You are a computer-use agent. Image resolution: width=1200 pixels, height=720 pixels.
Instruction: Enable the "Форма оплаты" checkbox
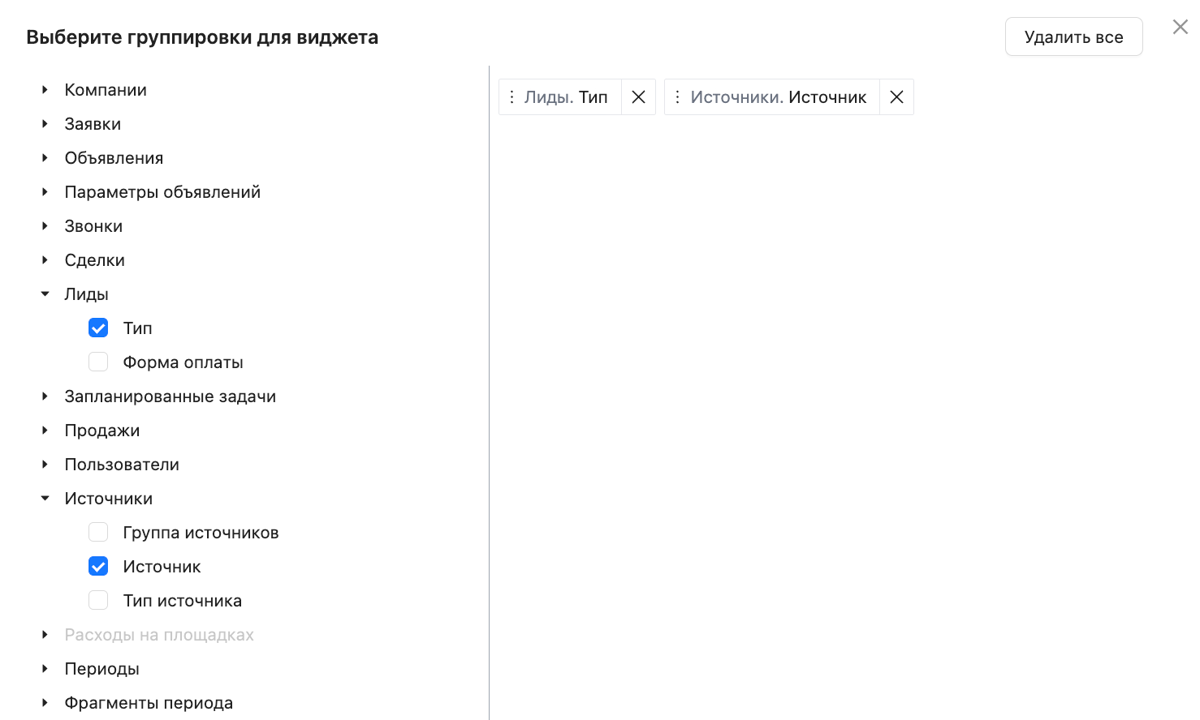98,362
